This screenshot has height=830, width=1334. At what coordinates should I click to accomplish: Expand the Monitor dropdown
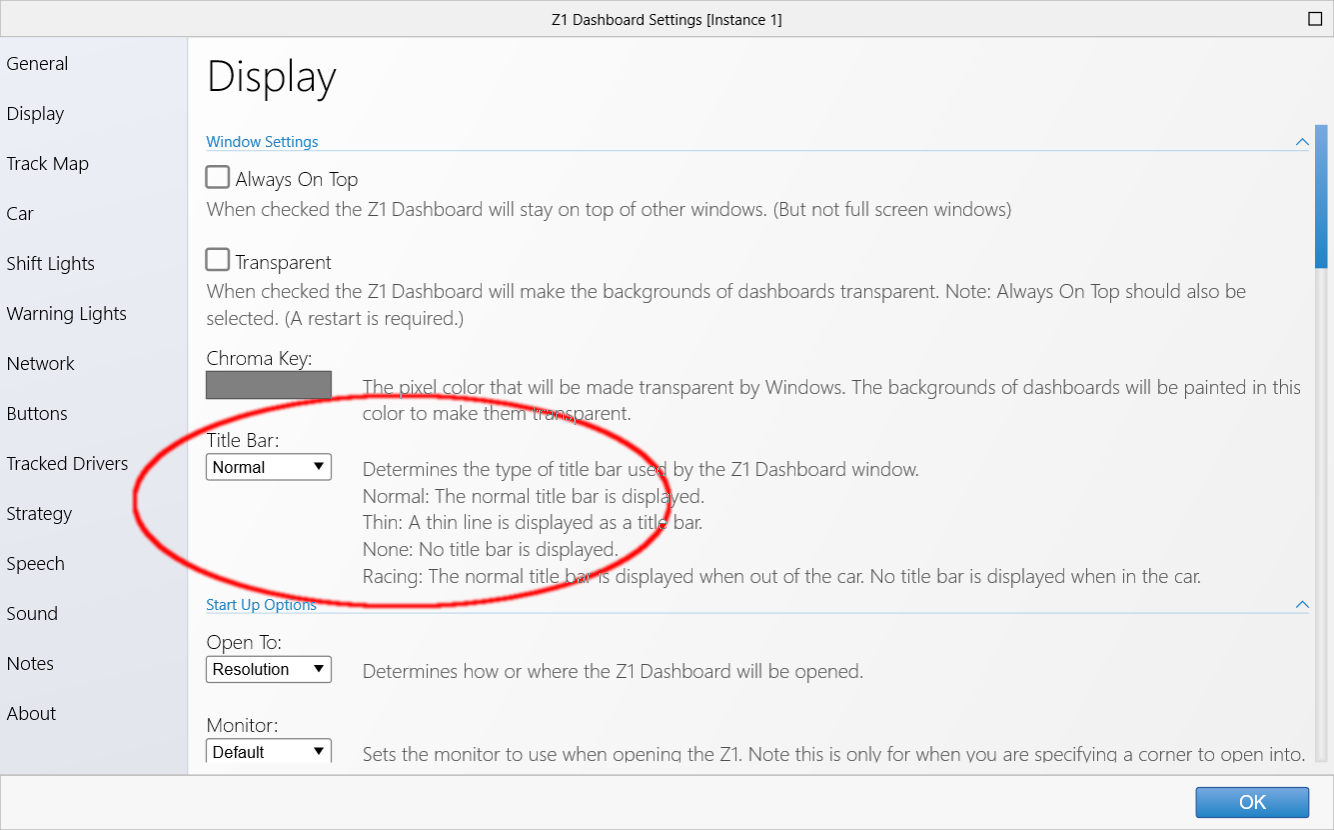268,751
